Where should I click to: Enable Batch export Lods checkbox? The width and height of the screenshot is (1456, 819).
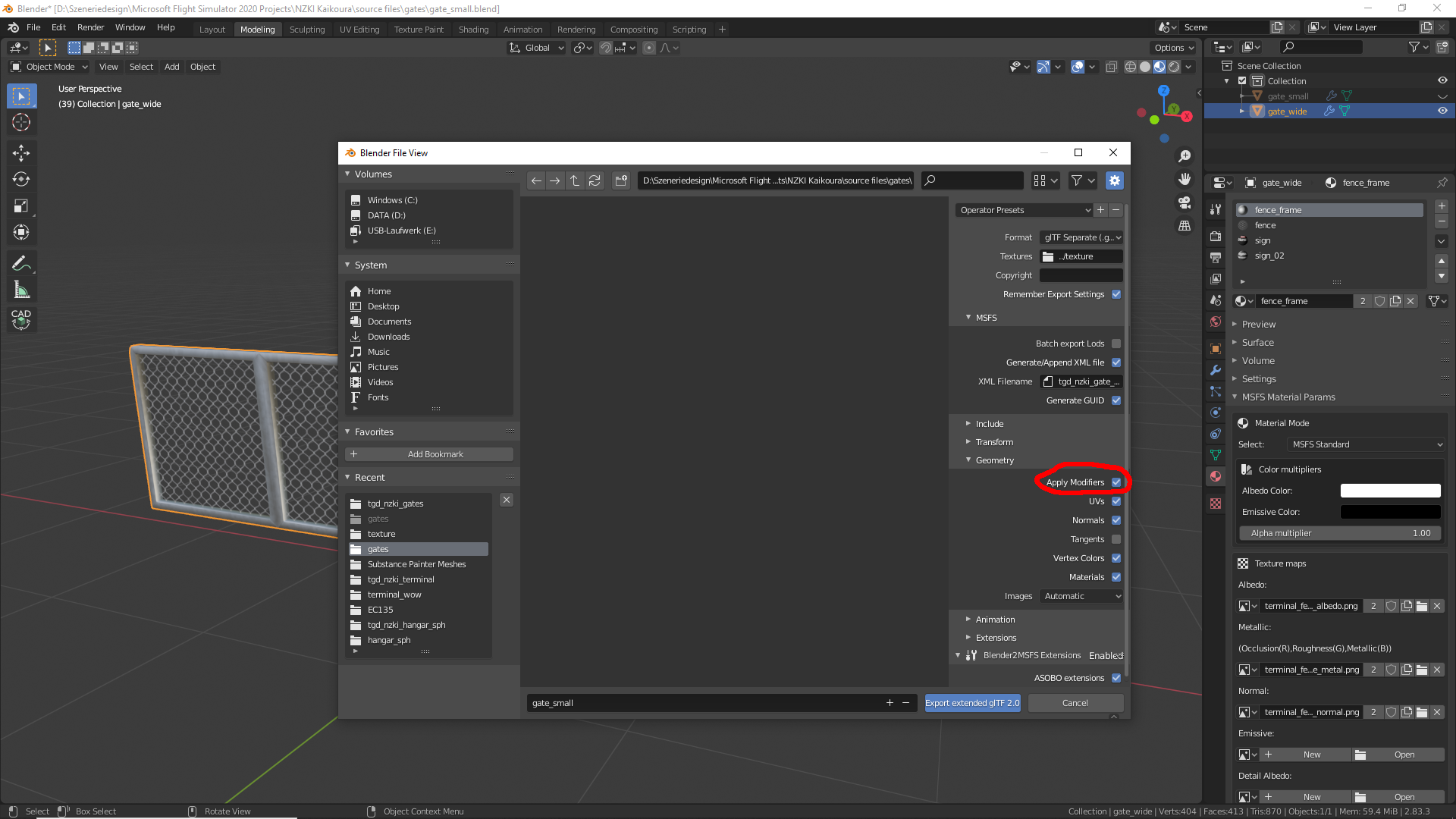1116,344
